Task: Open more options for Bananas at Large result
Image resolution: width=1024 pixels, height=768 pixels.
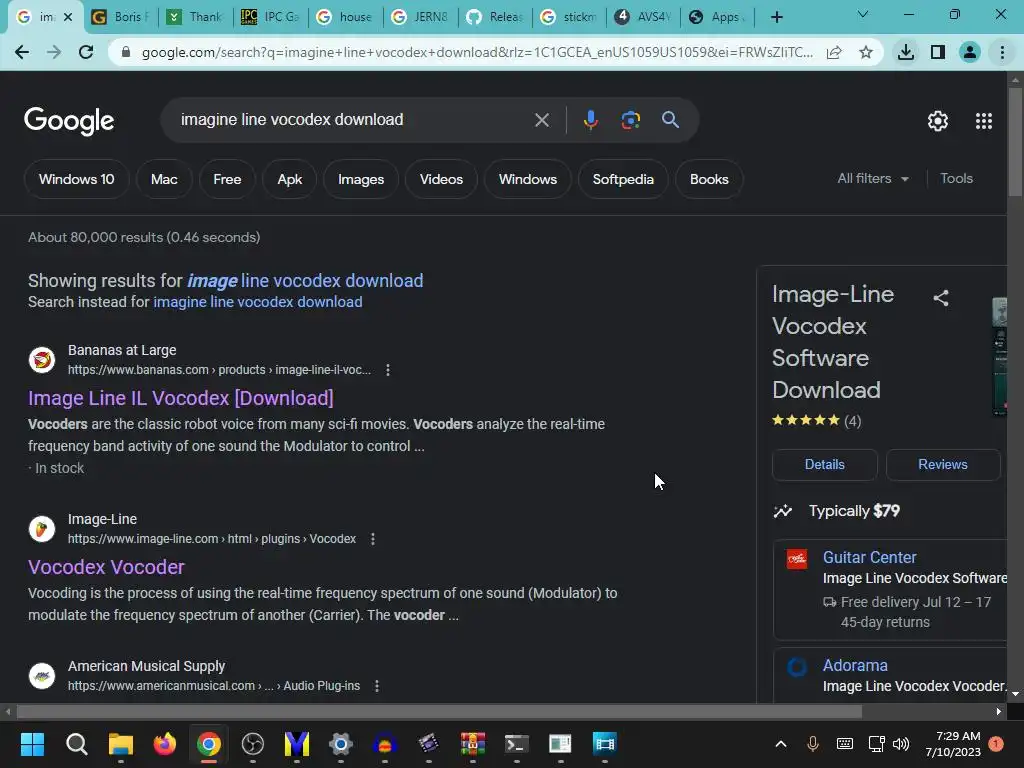Action: (388, 370)
